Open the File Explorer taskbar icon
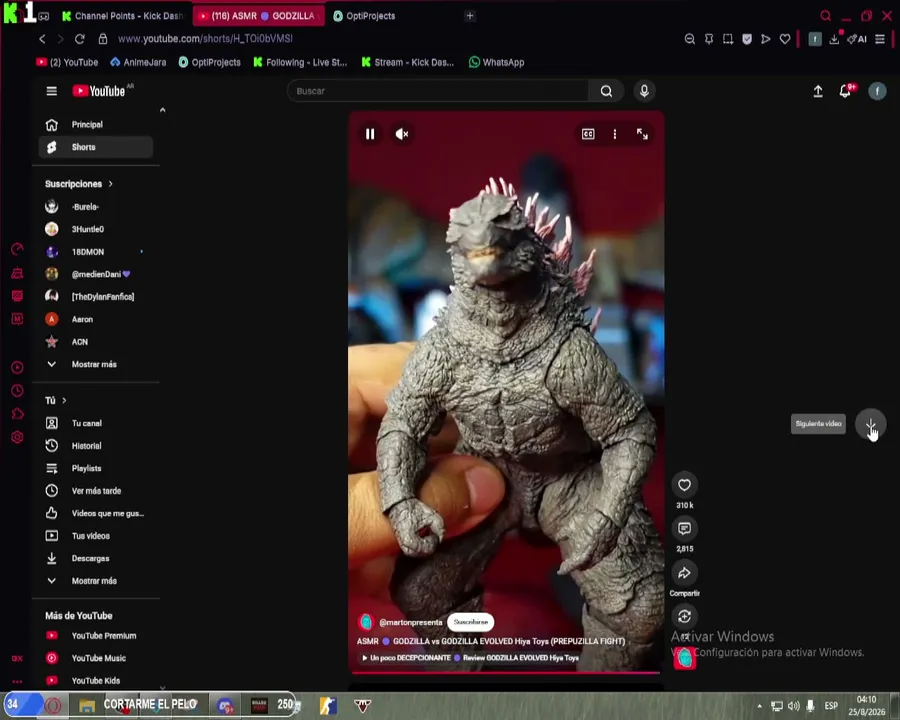Screen dimensions: 900x720 tap(87, 706)
